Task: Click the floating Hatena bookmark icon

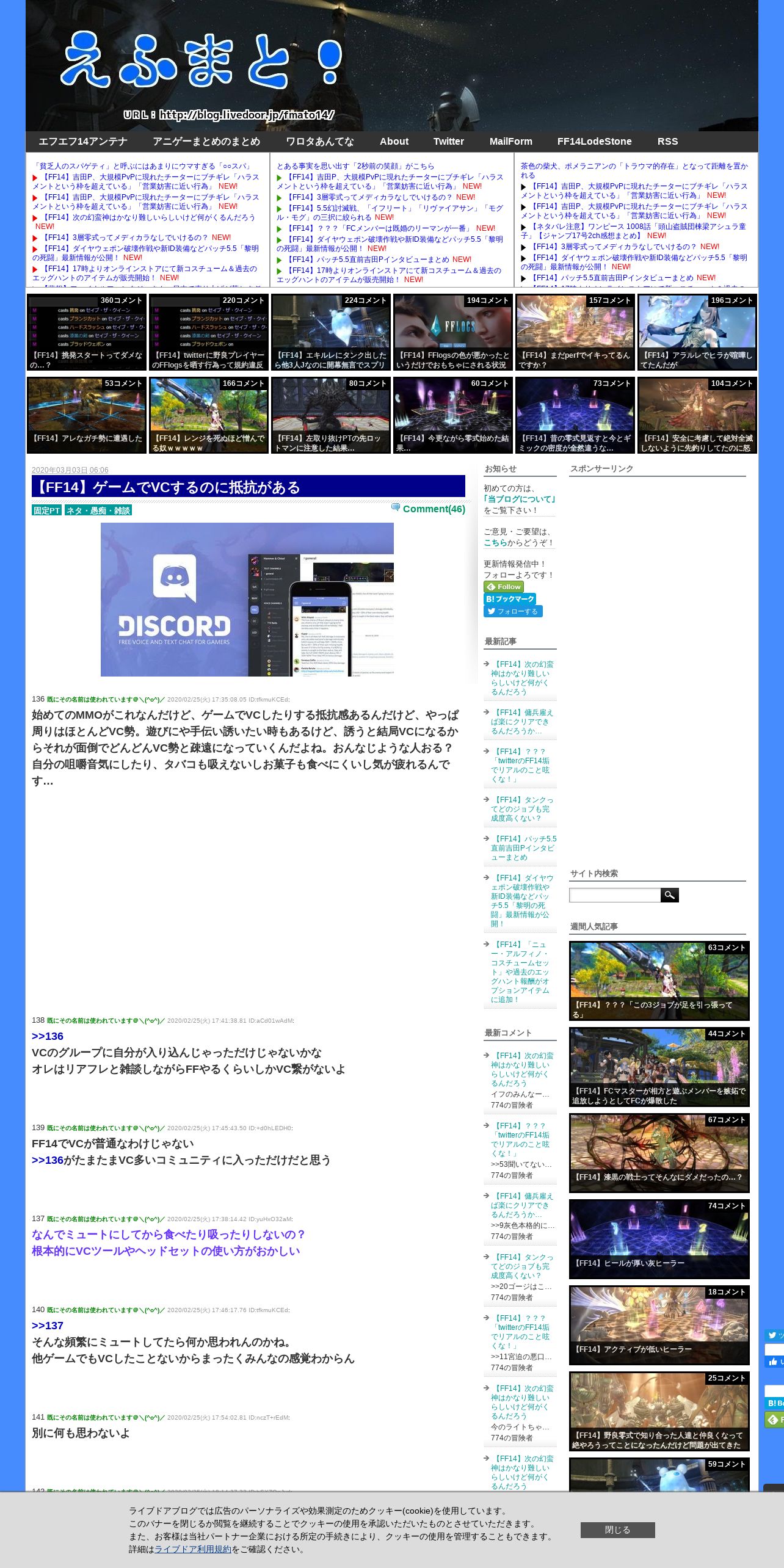Action: coord(774,1403)
